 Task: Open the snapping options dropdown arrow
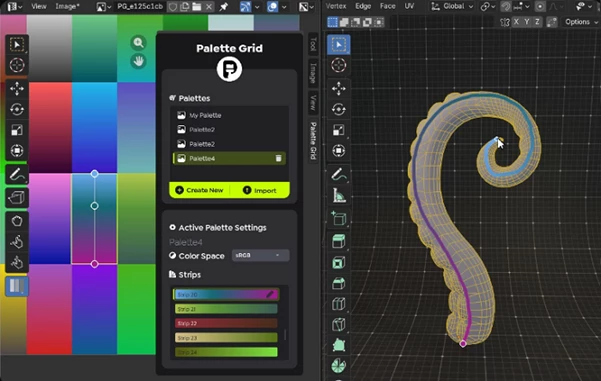tap(523, 7)
